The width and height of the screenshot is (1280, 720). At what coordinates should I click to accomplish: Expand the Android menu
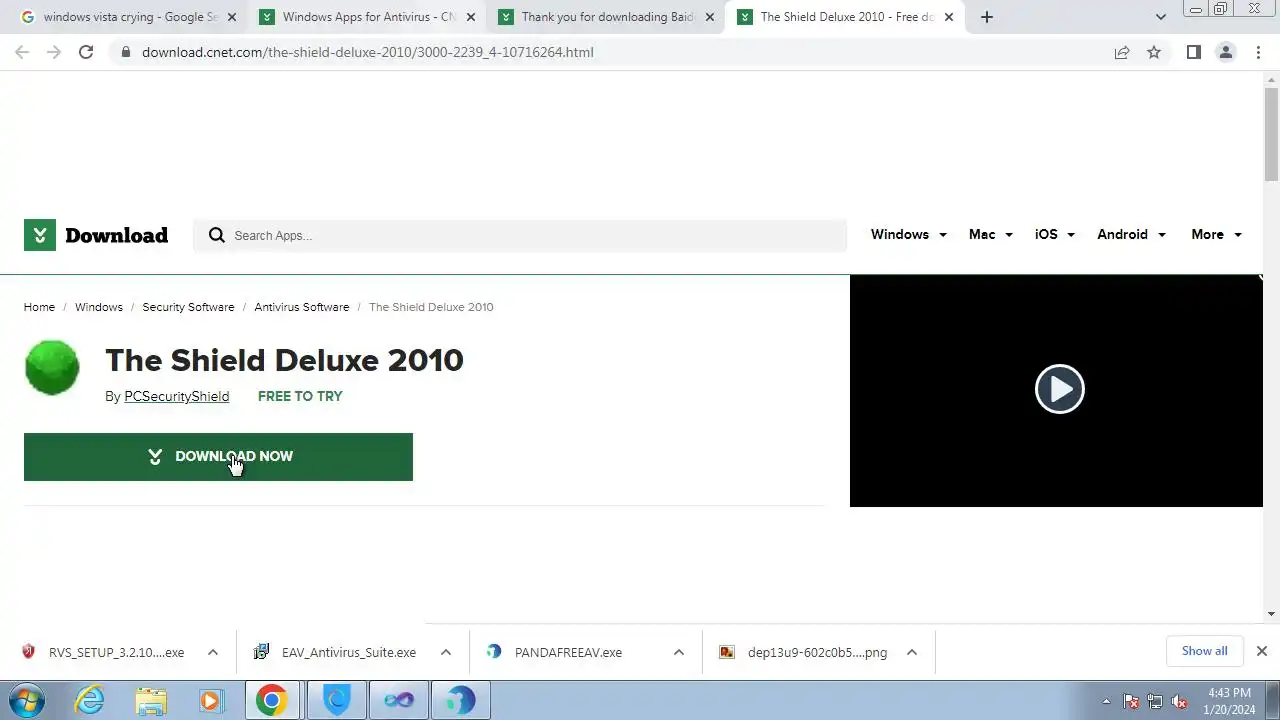(x=1131, y=234)
